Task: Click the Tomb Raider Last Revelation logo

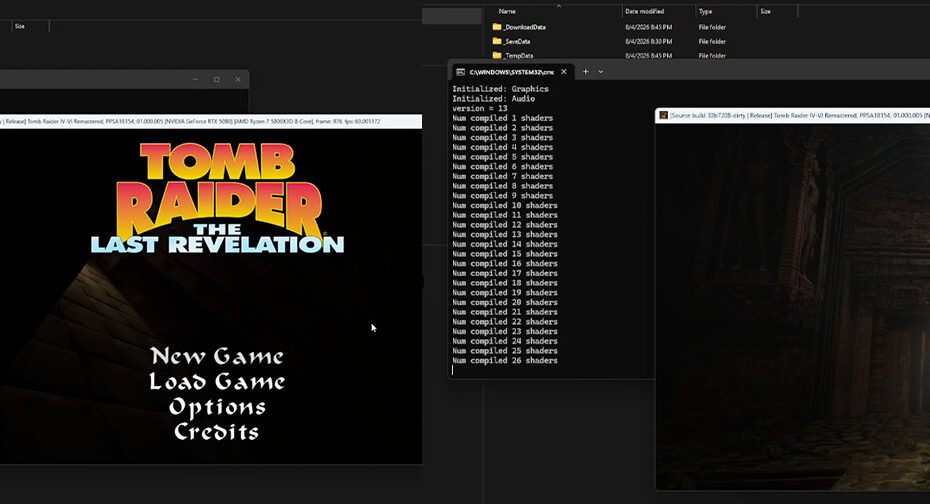Action: pos(218,199)
